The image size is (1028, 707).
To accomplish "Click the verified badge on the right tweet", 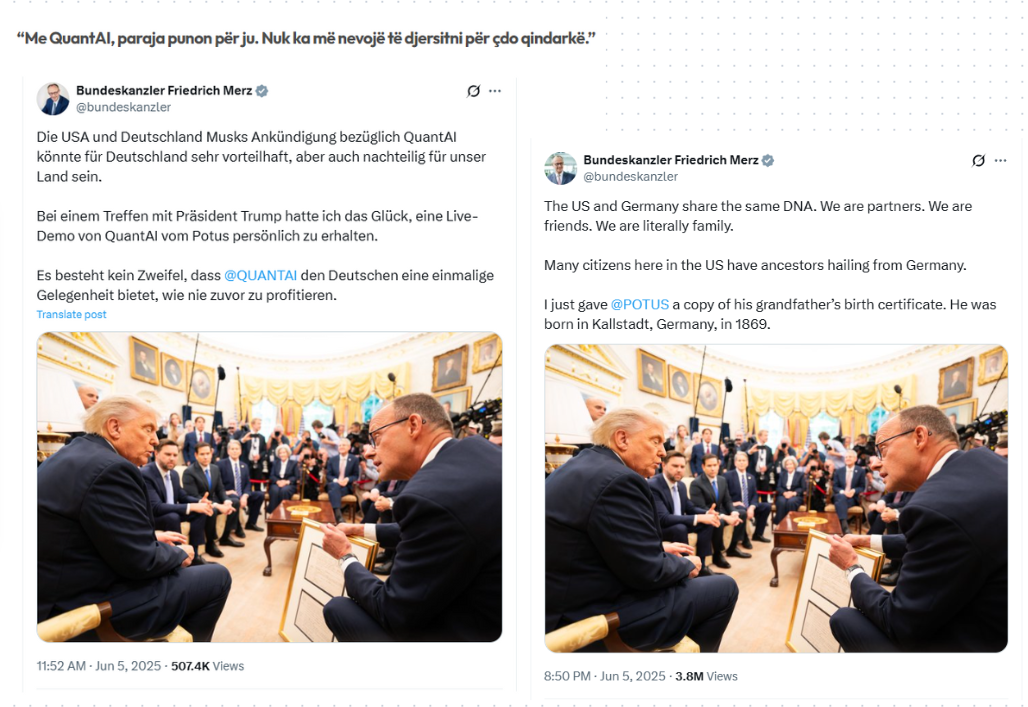I will 768,161.
